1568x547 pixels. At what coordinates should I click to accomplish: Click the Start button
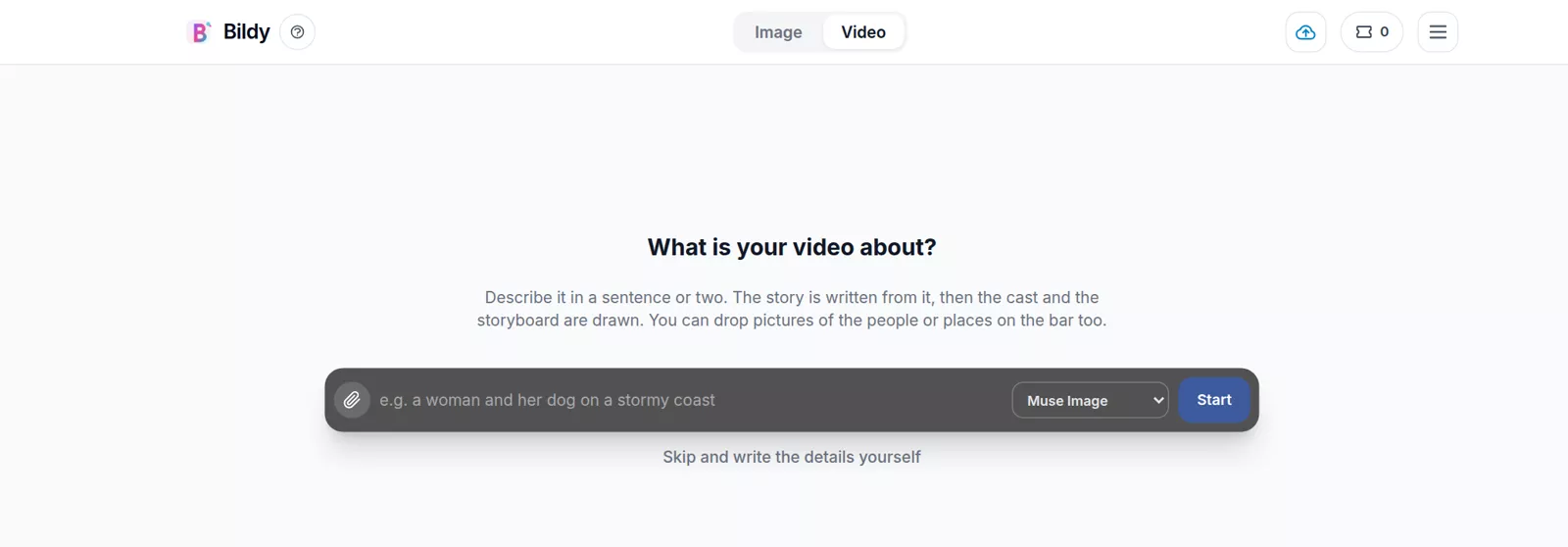[x=1214, y=400]
